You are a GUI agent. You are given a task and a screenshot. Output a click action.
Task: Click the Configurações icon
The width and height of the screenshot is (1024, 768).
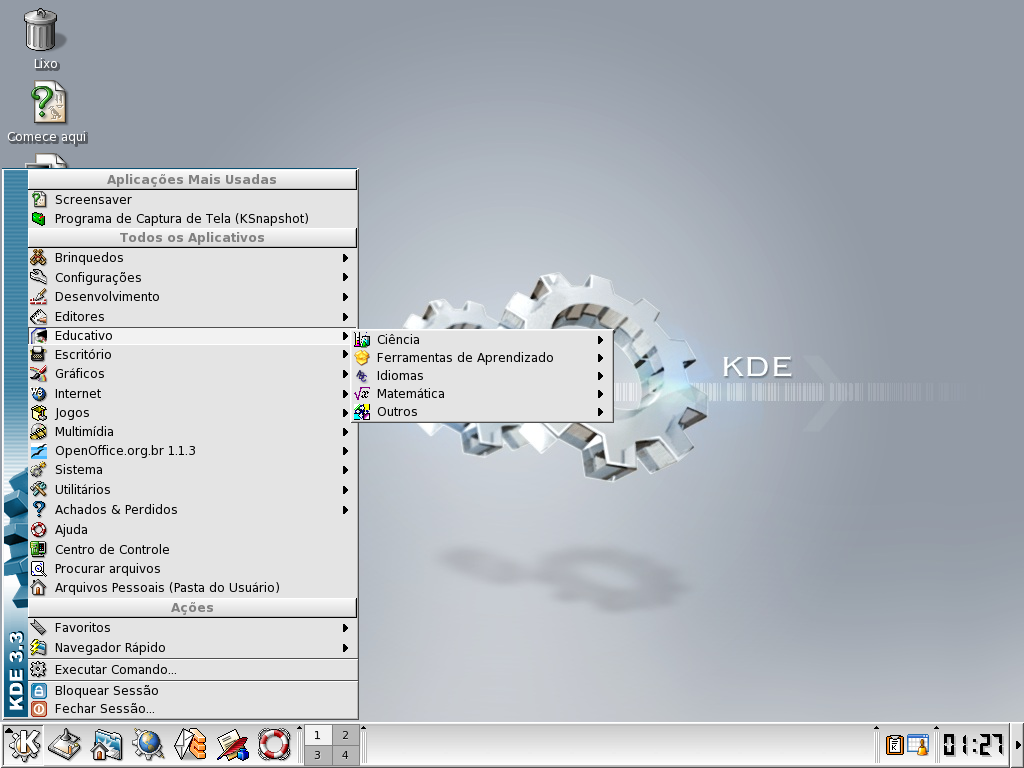tap(39, 277)
